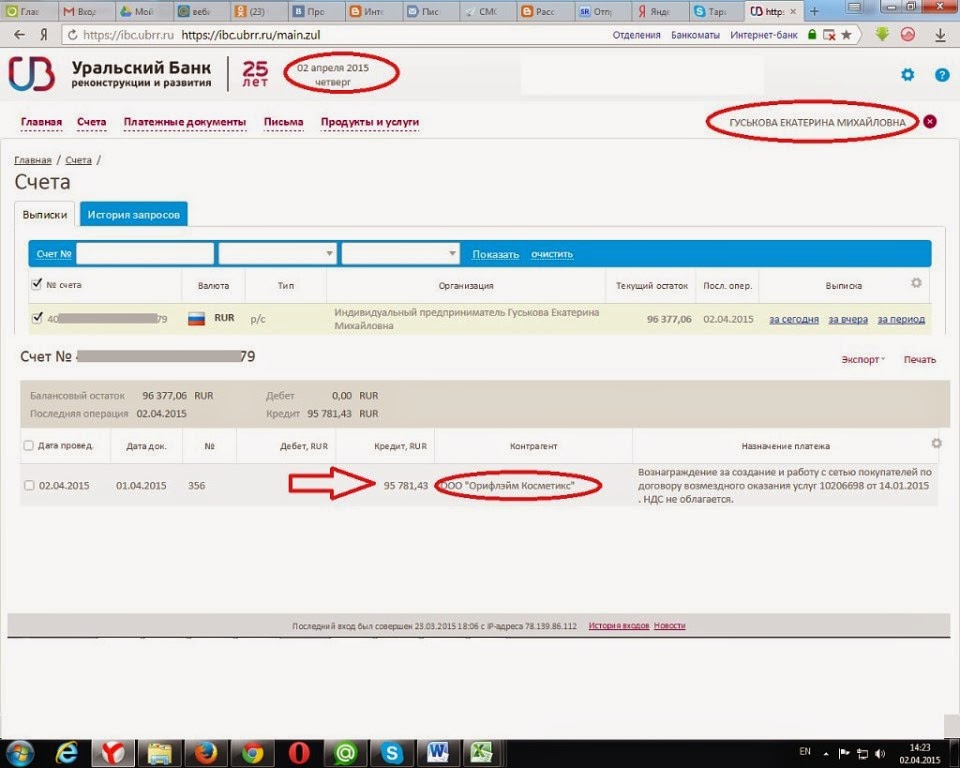Click the Печать button

point(920,360)
